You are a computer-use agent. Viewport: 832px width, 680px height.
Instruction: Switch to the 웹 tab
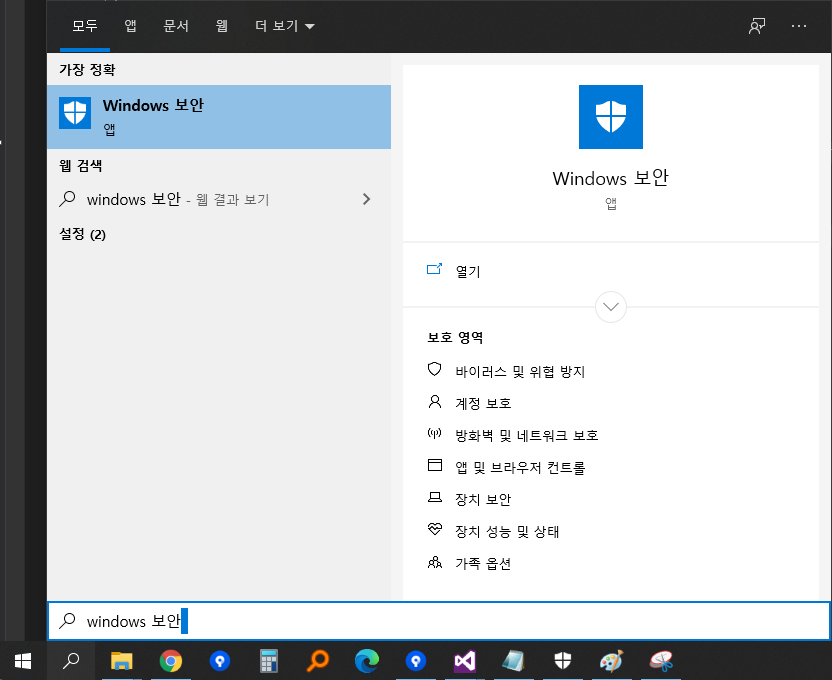click(222, 25)
